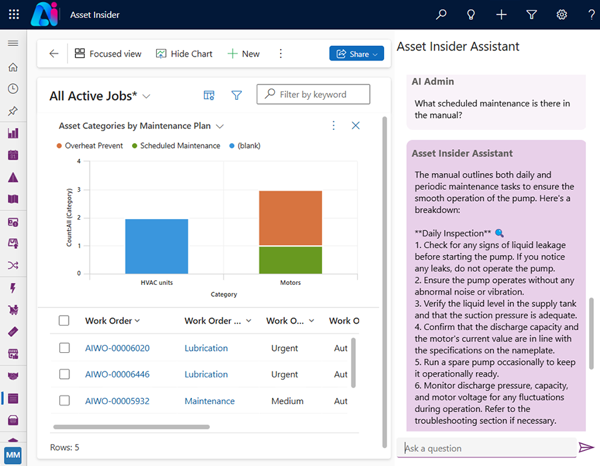Screen dimensions: 600x466
Task: Toggle the sidebar hamburger menu
Action: click(x=13, y=43)
